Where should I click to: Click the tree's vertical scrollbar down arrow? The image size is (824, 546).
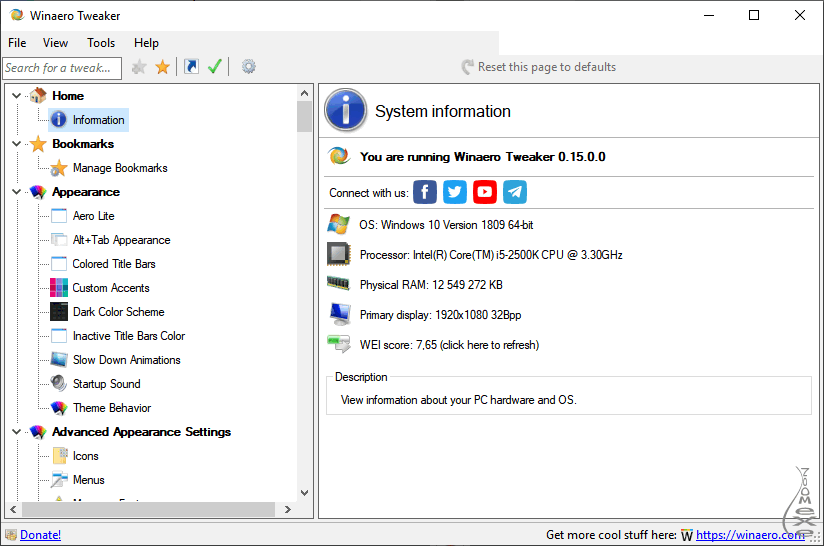pyautogui.click(x=305, y=492)
